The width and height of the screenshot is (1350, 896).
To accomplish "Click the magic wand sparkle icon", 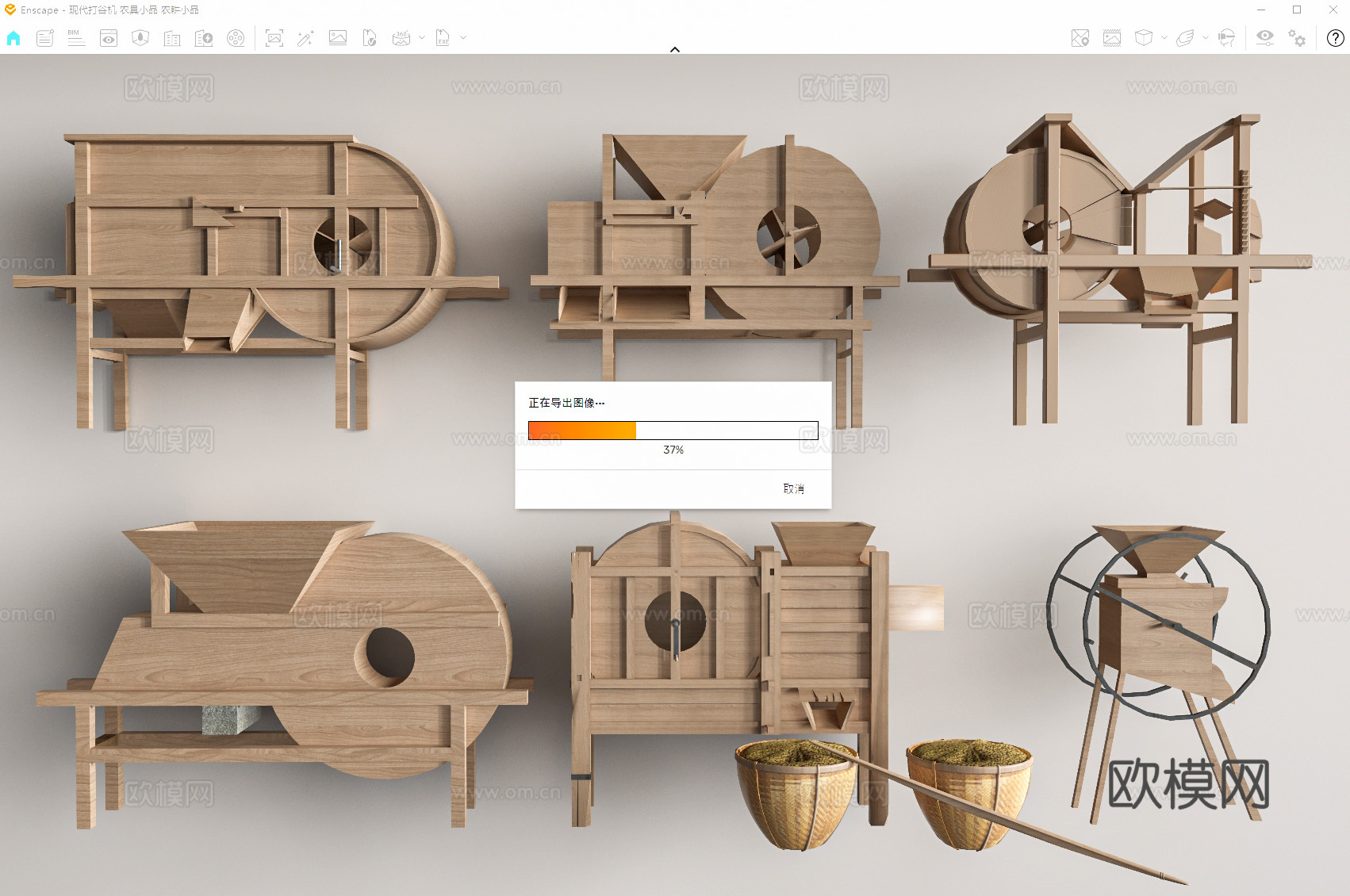I will (x=305, y=38).
